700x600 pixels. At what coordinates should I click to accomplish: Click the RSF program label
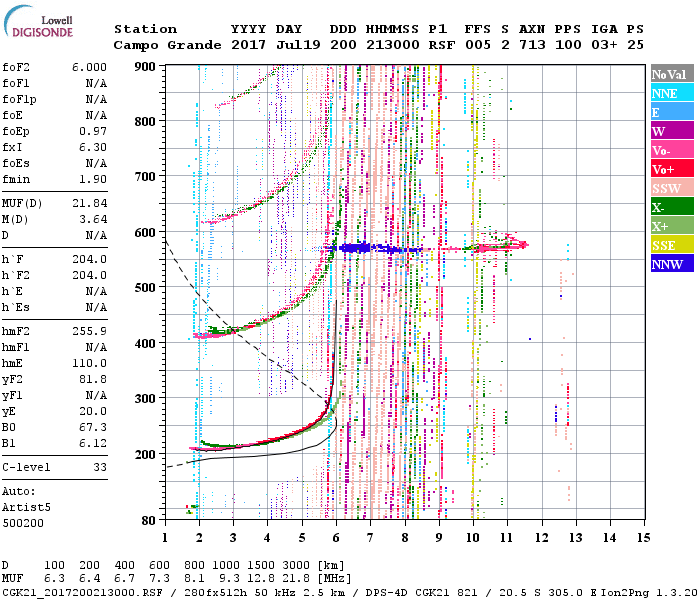click(x=442, y=45)
